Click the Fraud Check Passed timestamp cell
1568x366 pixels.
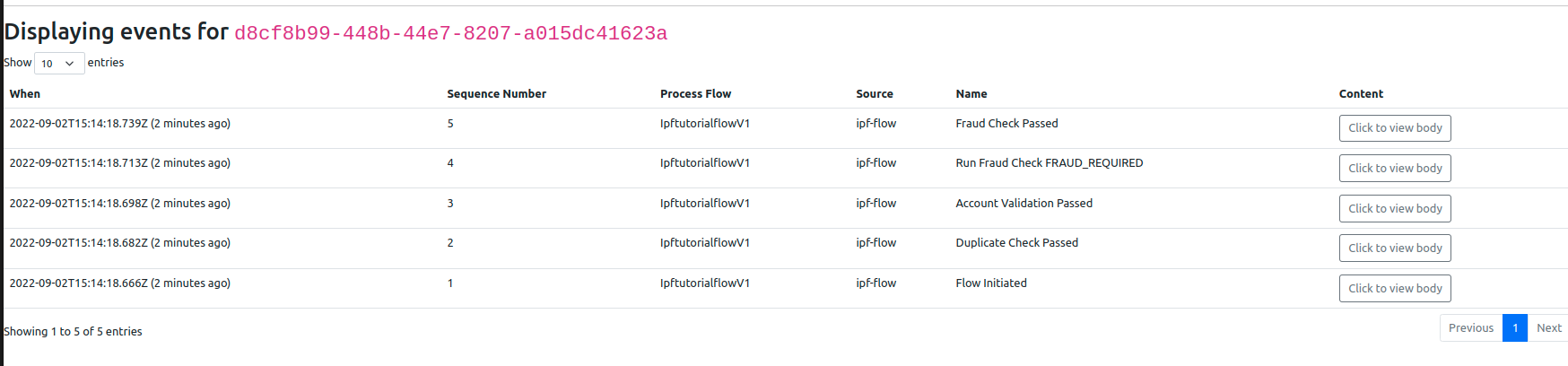click(119, 124)
